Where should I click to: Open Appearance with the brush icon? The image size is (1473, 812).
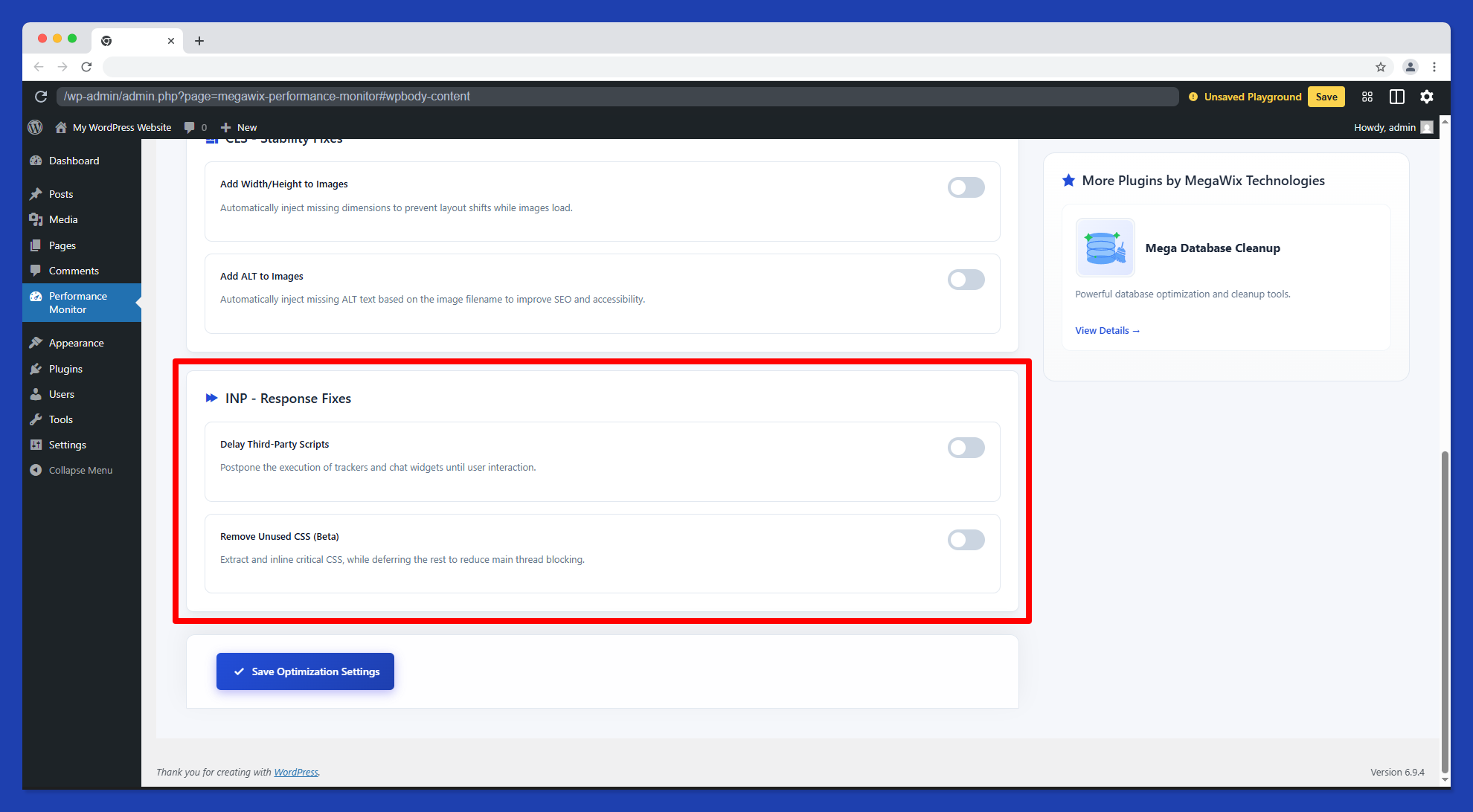pyautogui.click(x=36, y=343)
